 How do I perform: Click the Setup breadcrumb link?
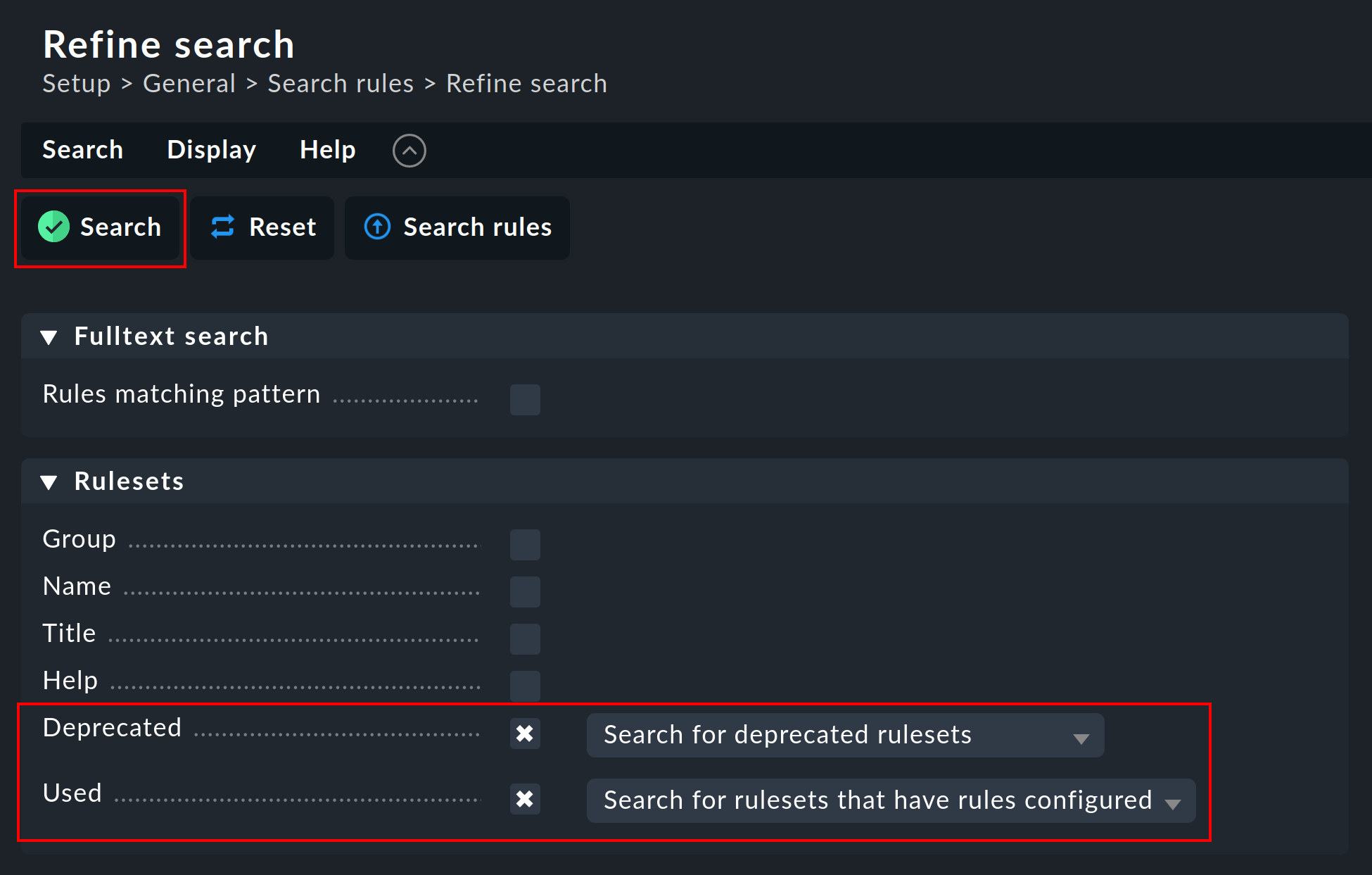tap(77, 83)
